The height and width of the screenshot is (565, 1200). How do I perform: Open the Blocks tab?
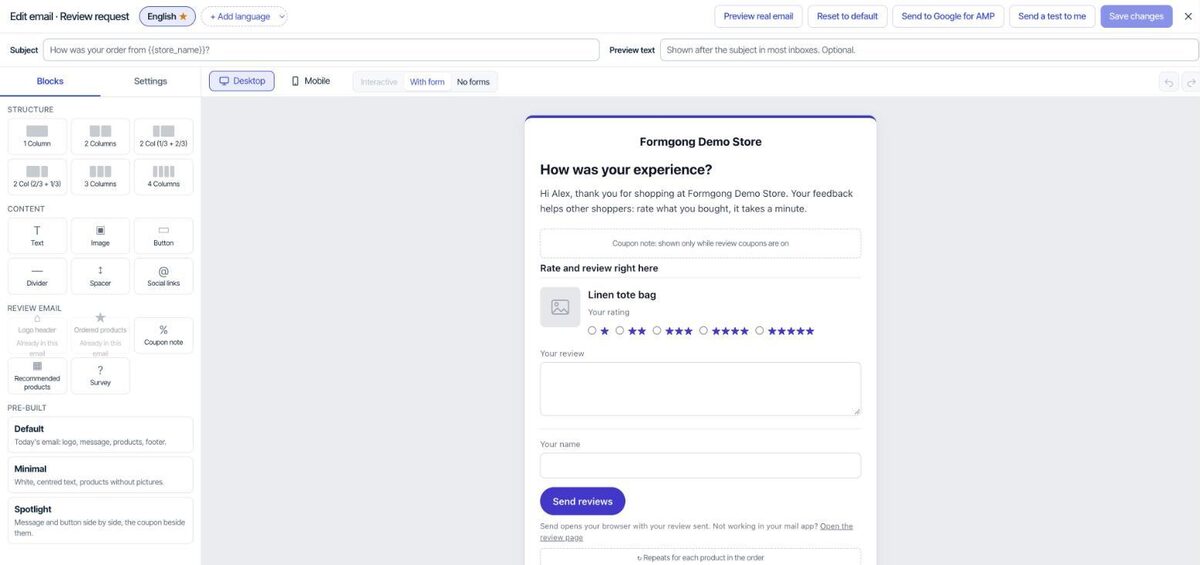pos(50,81)
